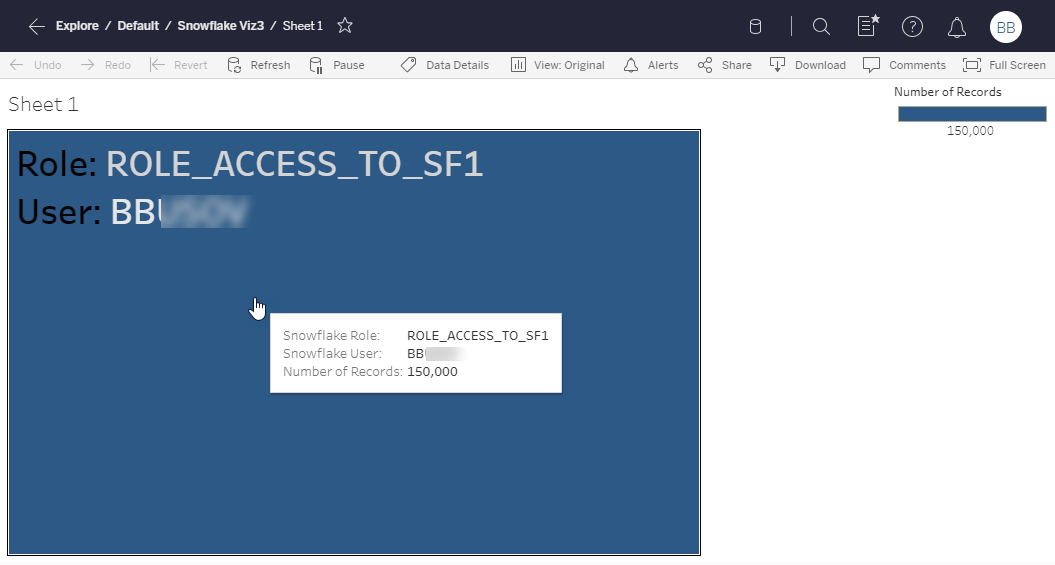Open the notifications bell
Viewport: 1055px width, 565px height.
point(957,28)
